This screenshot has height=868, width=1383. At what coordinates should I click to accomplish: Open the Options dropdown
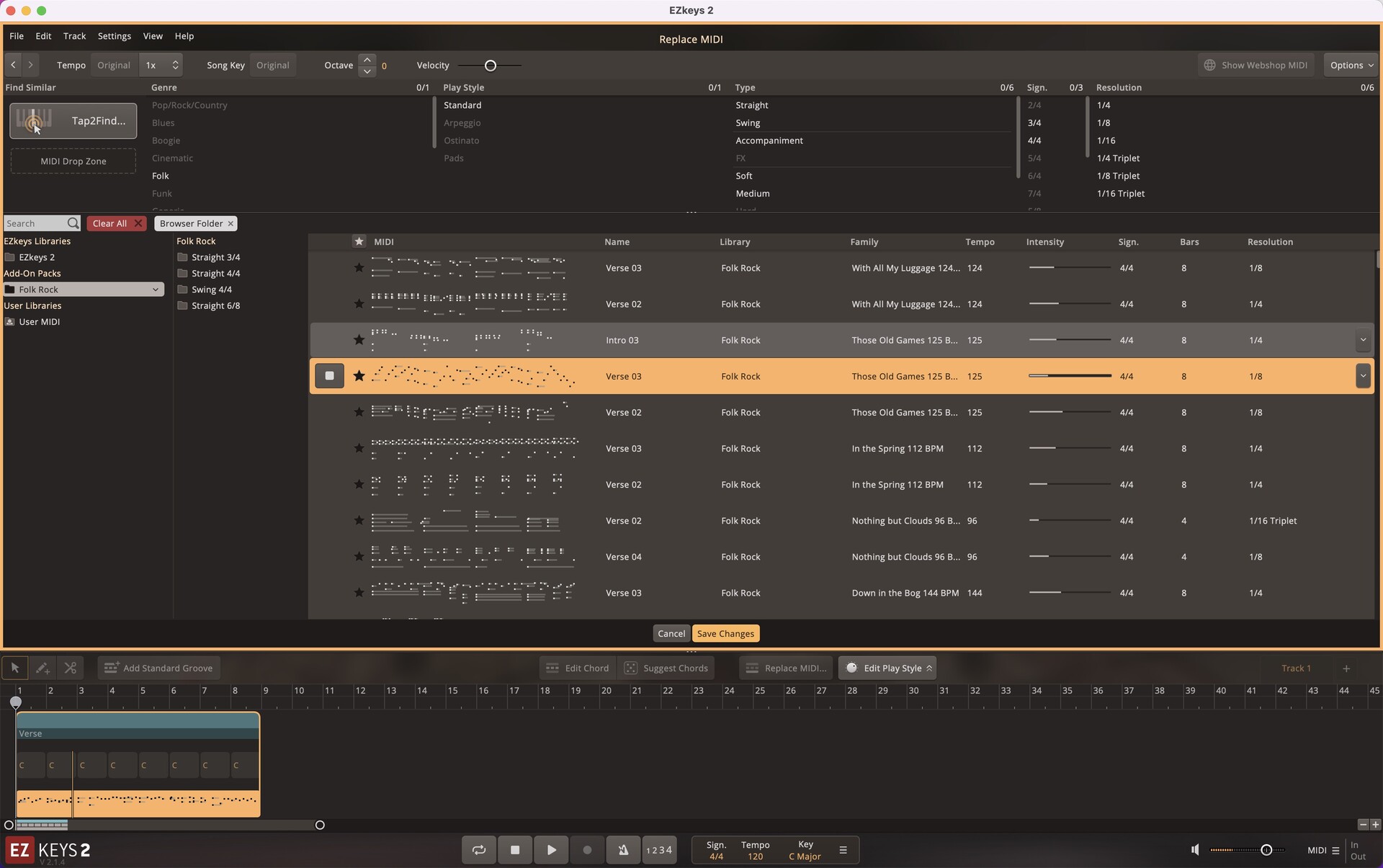click(1351, 65)
